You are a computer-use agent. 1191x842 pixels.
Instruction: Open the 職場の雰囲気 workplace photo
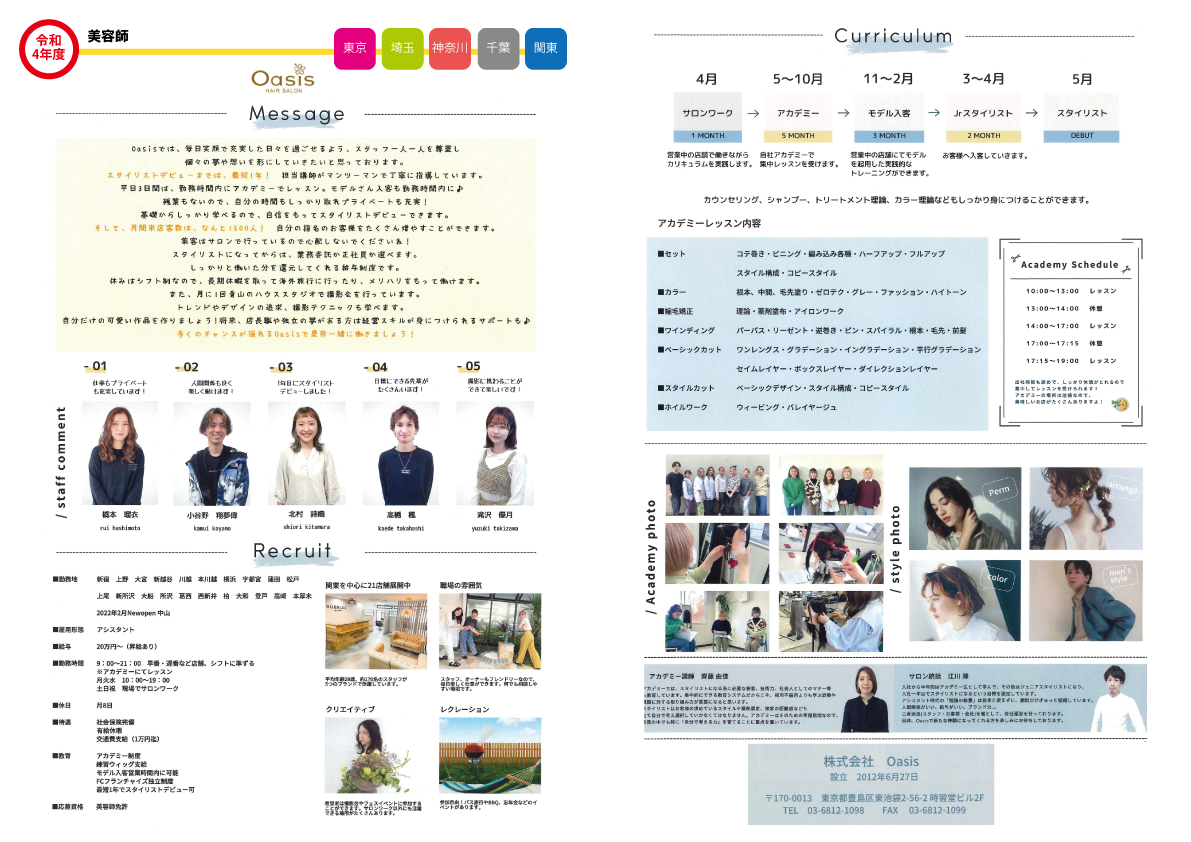pos(490,631)
